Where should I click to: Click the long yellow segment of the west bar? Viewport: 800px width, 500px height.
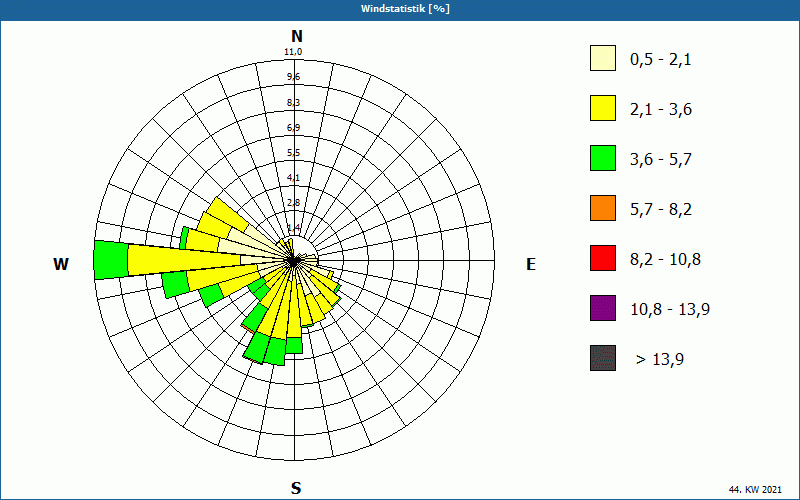[x=184, y=260]
